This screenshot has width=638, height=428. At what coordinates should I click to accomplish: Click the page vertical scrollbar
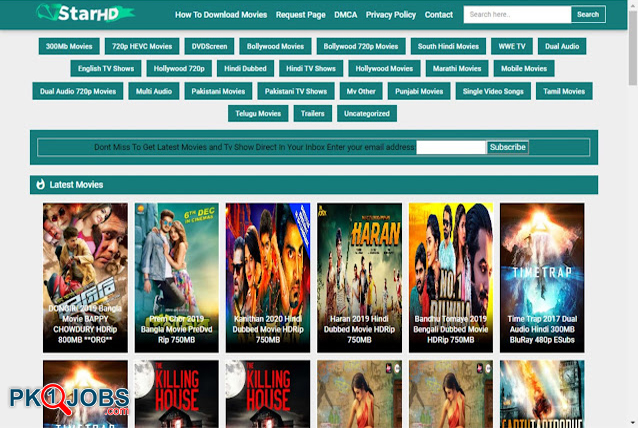pyautogui.click(x=633, y=47)
